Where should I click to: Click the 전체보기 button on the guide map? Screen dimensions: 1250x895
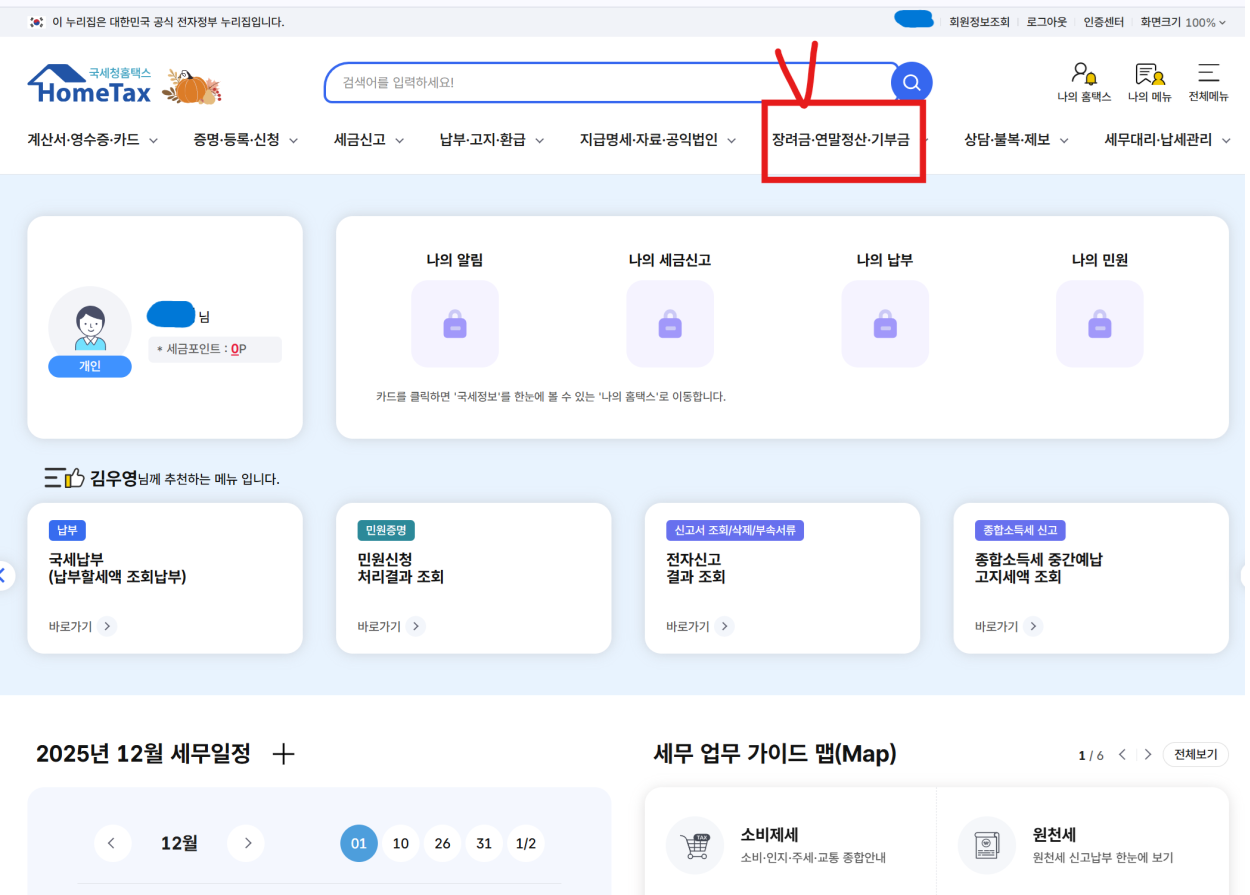[x=1195, y=754]
